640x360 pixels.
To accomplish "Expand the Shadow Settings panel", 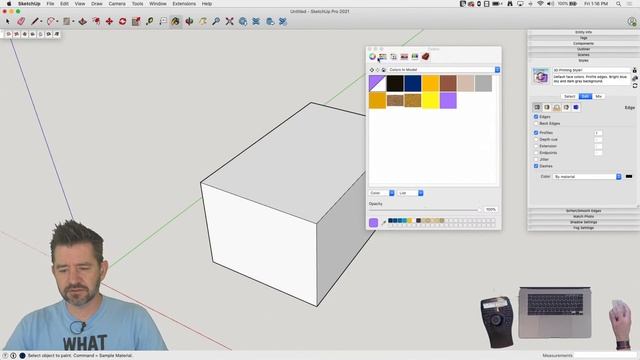I will 583,222.
